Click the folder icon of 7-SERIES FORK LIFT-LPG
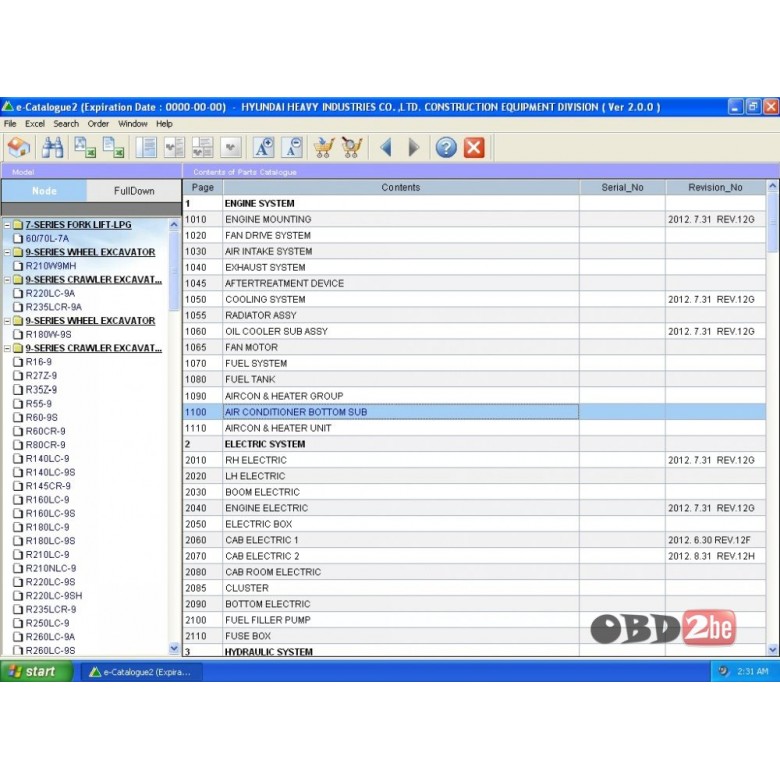This screenshot has width=780, height=780. (18, 225)
